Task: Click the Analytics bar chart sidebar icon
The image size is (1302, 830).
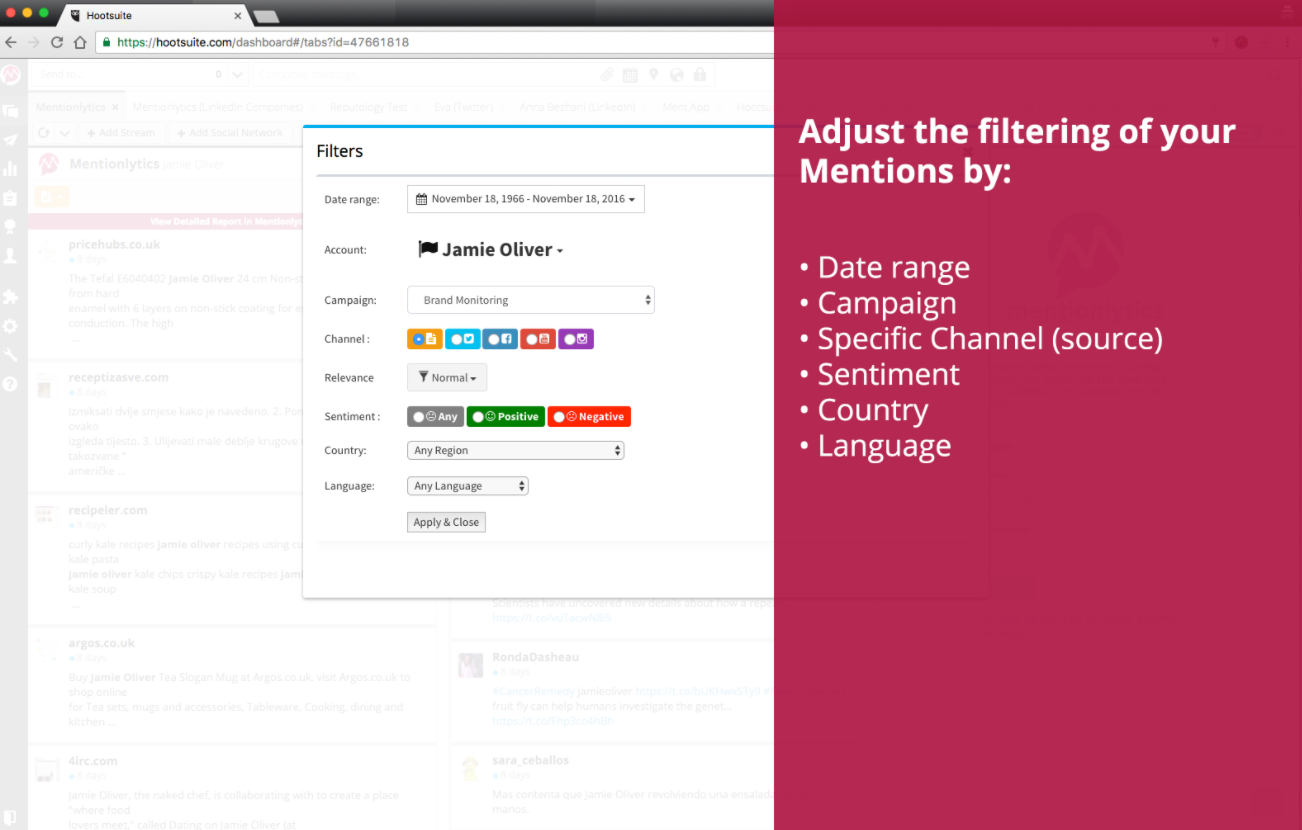Action: (11, 169)
